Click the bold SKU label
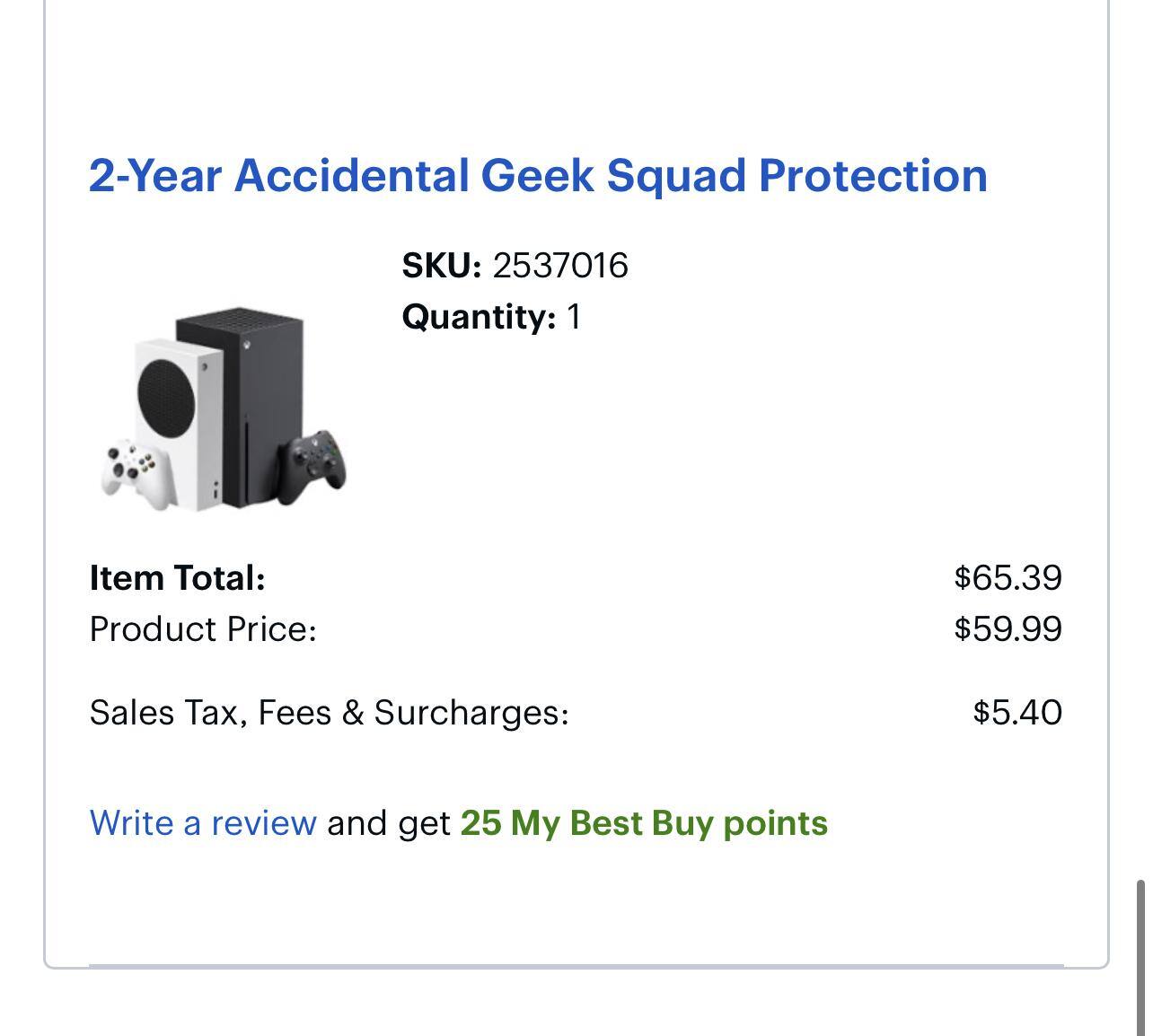This screenshot has width=1153, height=1036. pyautogui.click(x=442, y=266)
